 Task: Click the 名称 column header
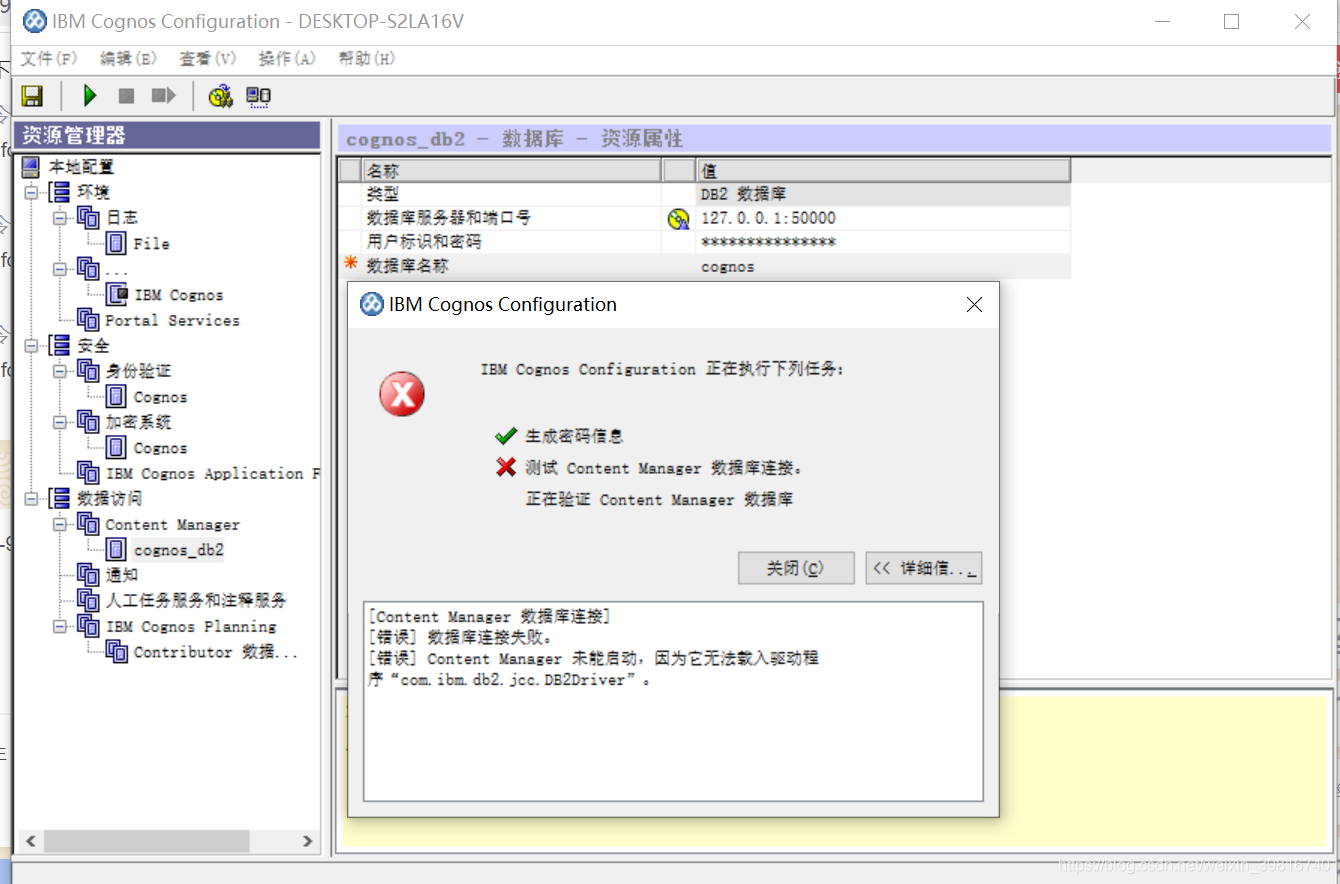511,171
